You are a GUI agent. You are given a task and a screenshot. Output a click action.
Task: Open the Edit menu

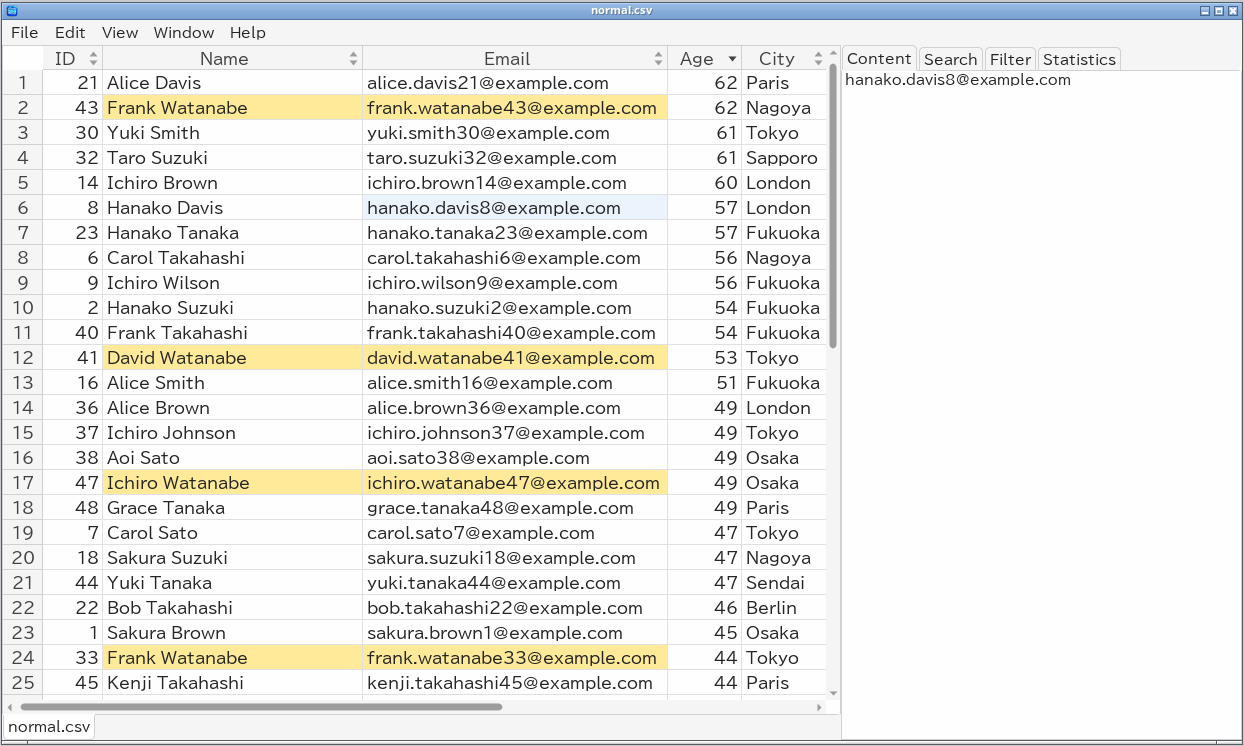(70, 32)
